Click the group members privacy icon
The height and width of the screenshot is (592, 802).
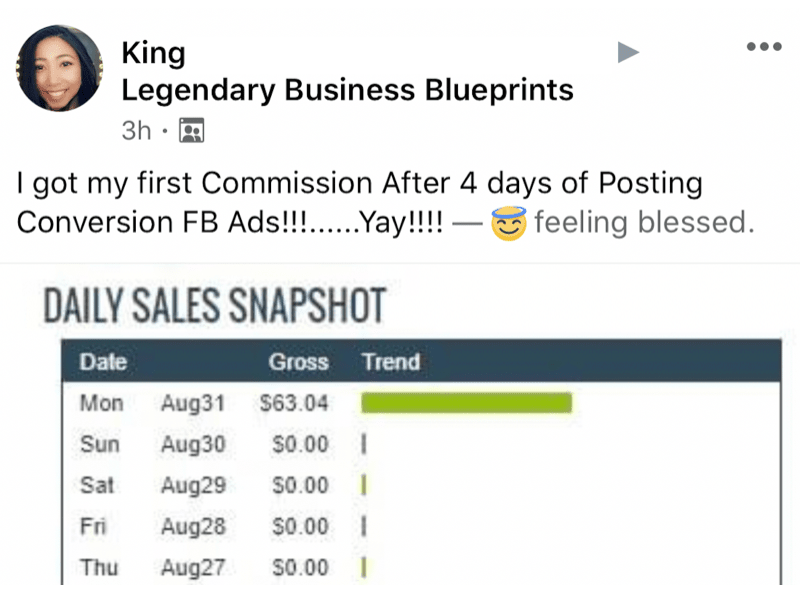[x=191, y=130]
